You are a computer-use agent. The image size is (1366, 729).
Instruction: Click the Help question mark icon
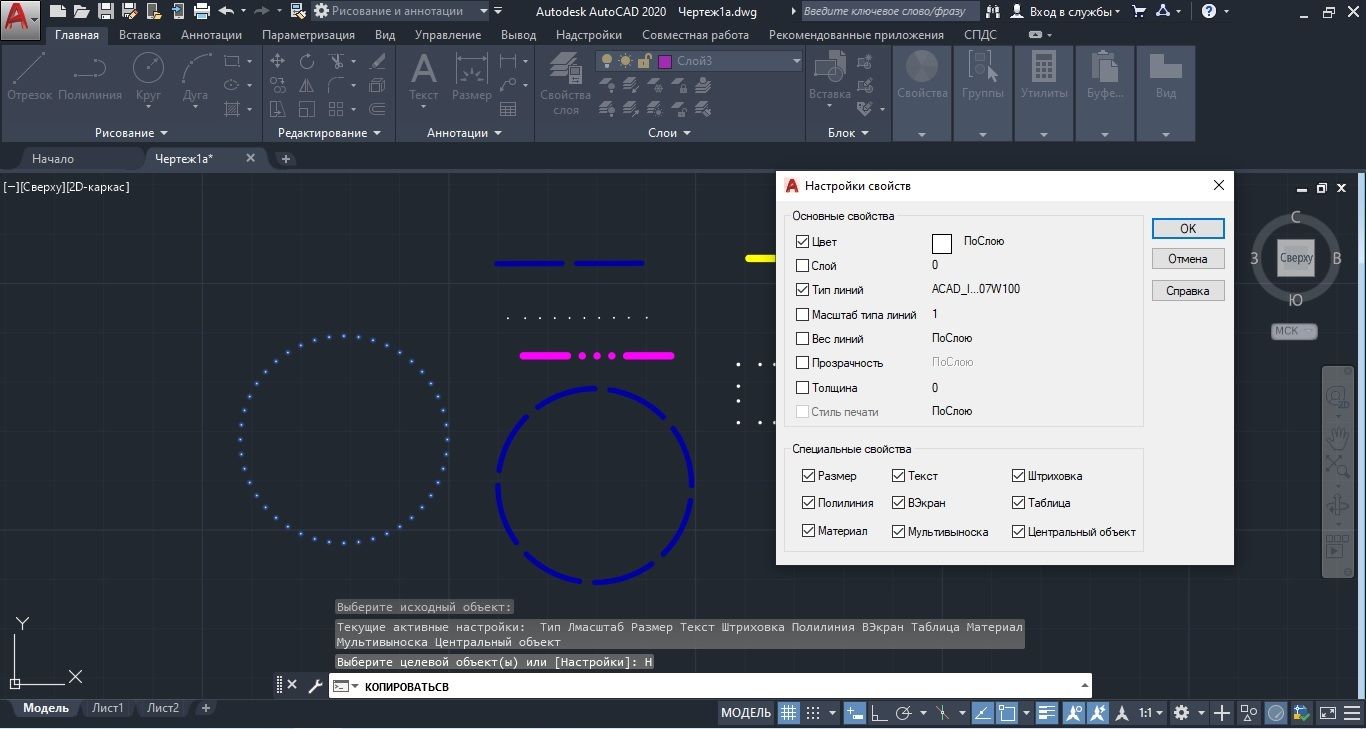1209,11
